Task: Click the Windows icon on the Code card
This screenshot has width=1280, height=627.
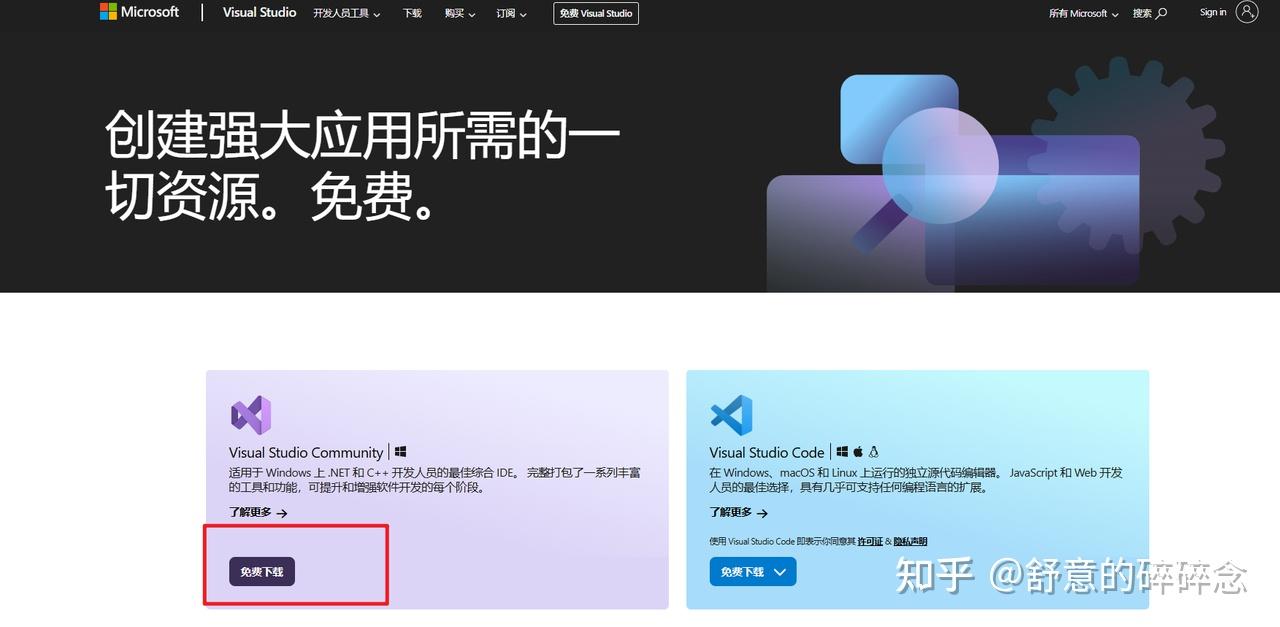Action: [x=840, y=451]
